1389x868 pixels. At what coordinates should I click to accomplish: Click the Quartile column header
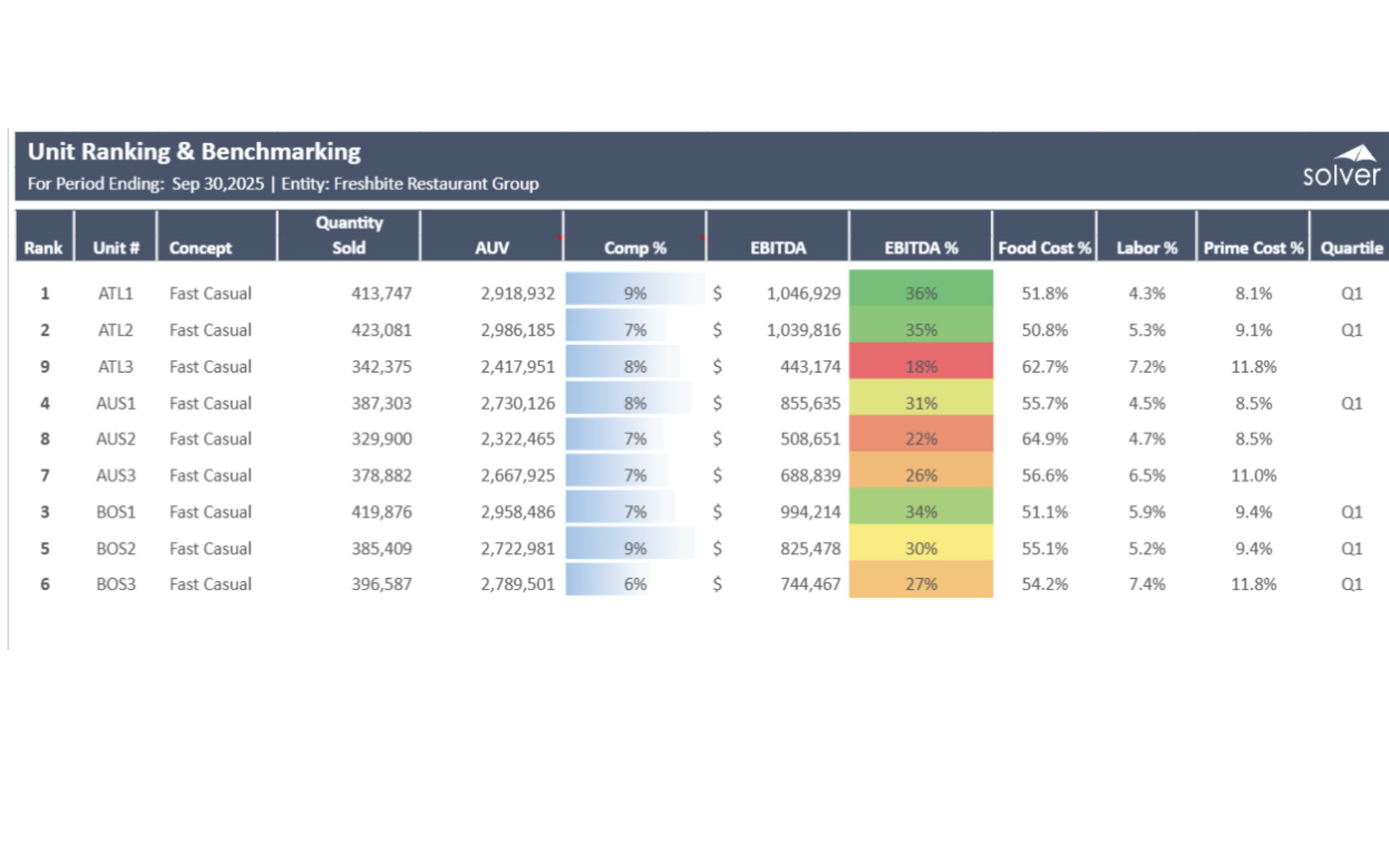click(x=1351, y=247)
